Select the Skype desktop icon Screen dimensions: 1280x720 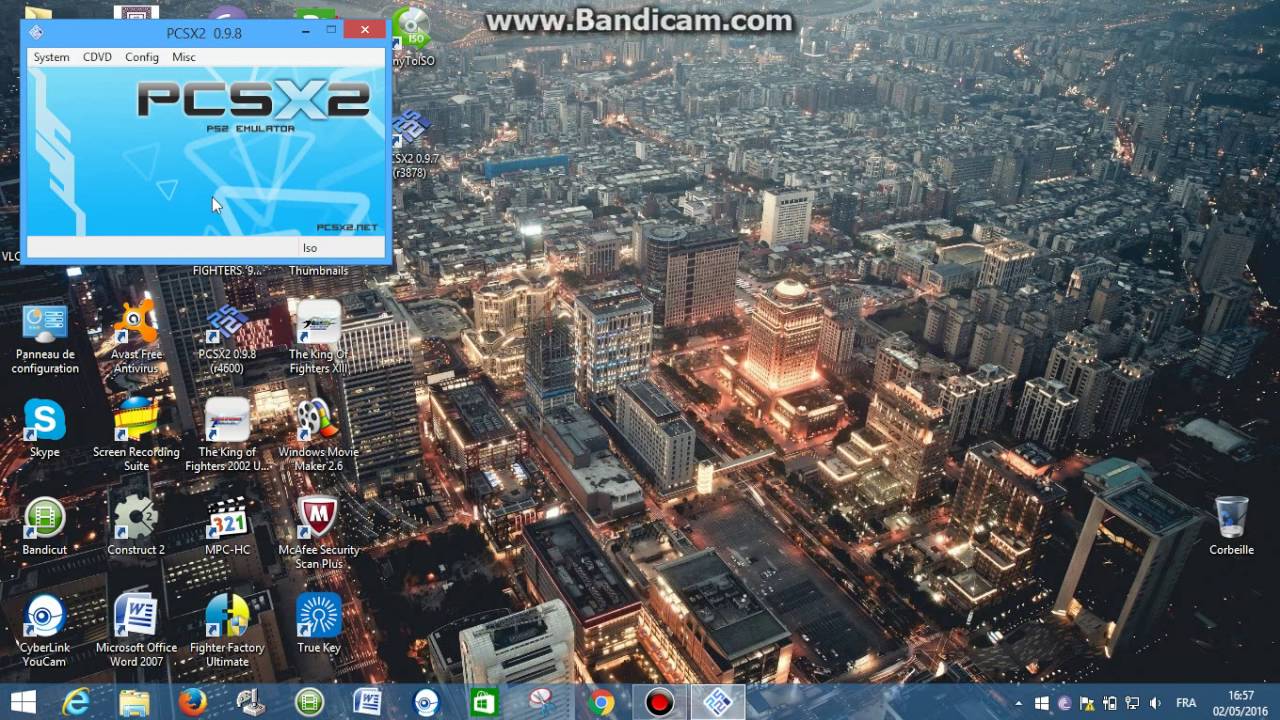(45, 428)
